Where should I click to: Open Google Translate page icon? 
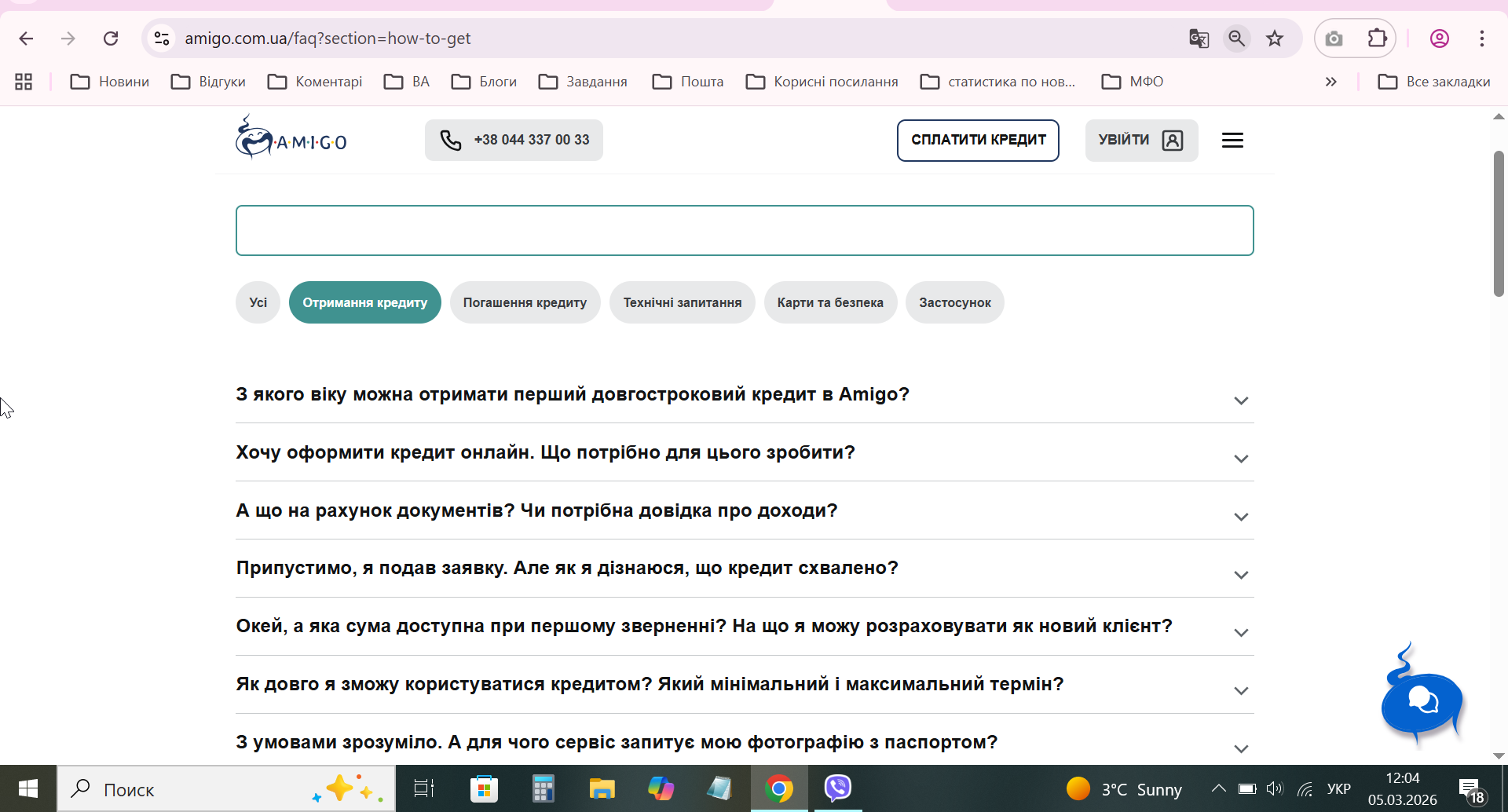[1199, 38]
